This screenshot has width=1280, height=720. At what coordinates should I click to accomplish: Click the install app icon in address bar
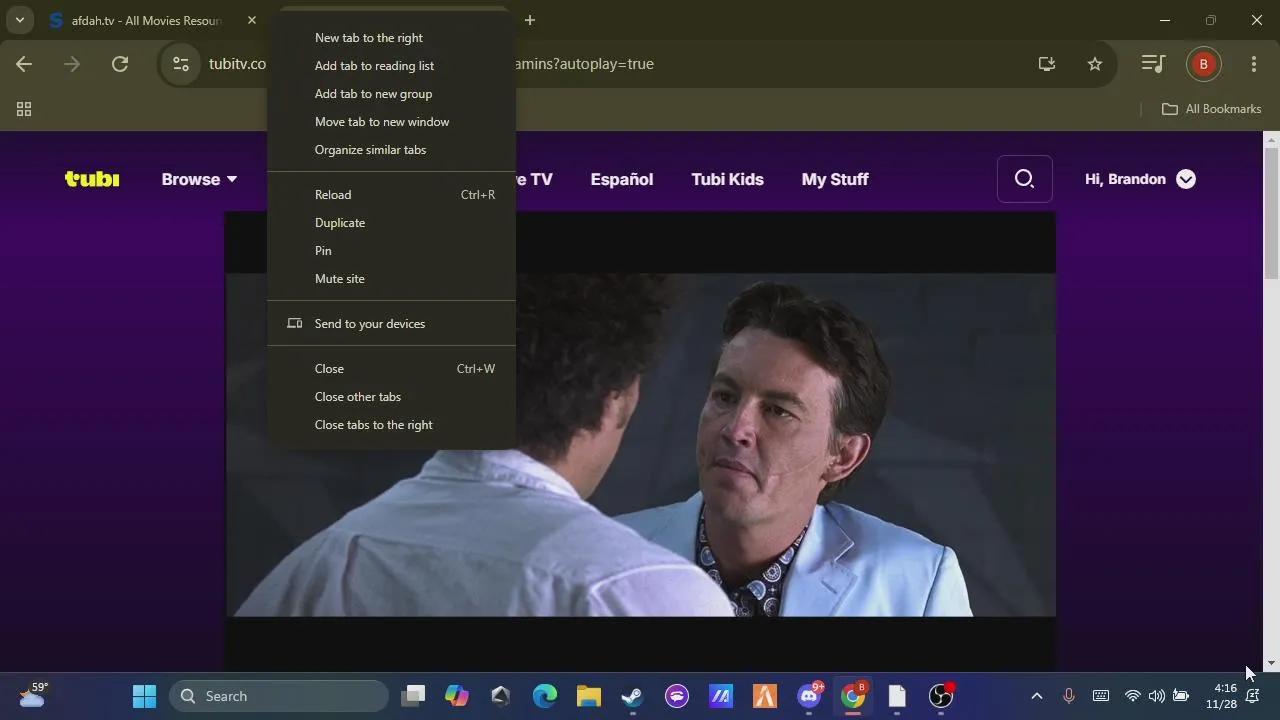click(x=1047, y=64)
